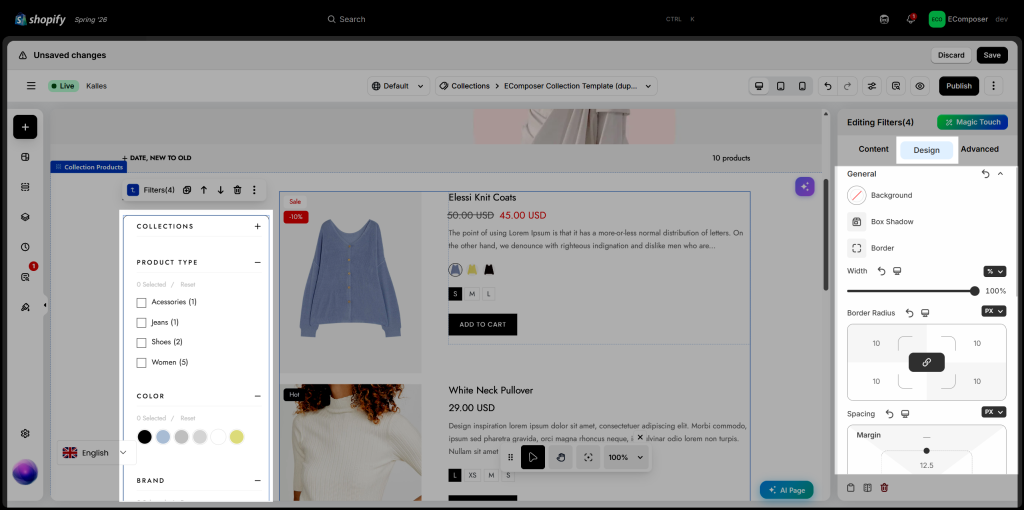This screenshot has width=1024, height=510.
Task: Click the Width slider handle
Action: [x=974, y=291]
